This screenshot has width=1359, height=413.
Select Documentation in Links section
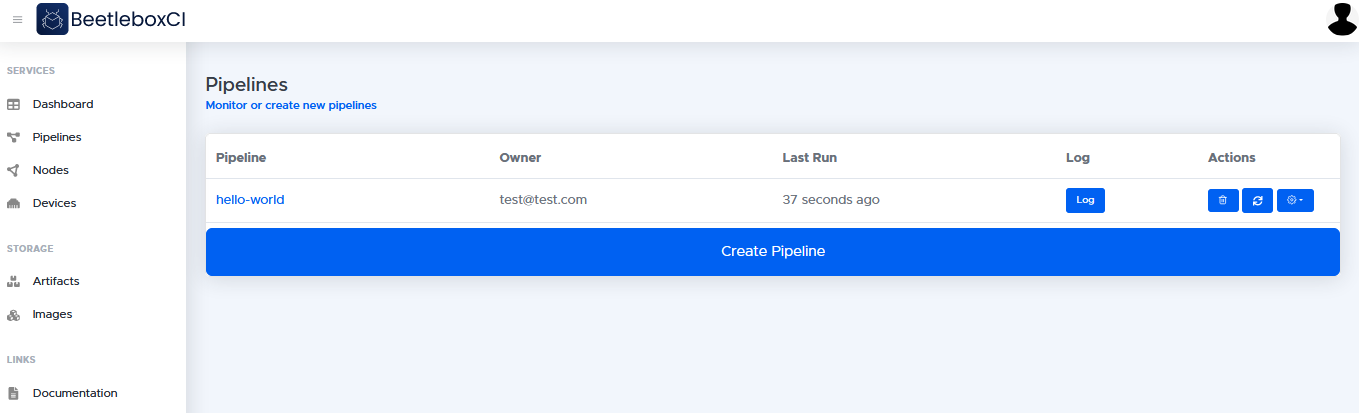(75, 393)
